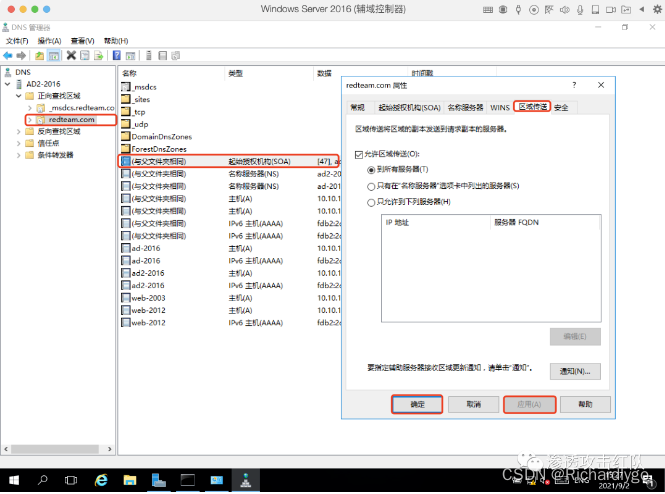Click the AD2-2016 server icon in tree

pos(19,84)
